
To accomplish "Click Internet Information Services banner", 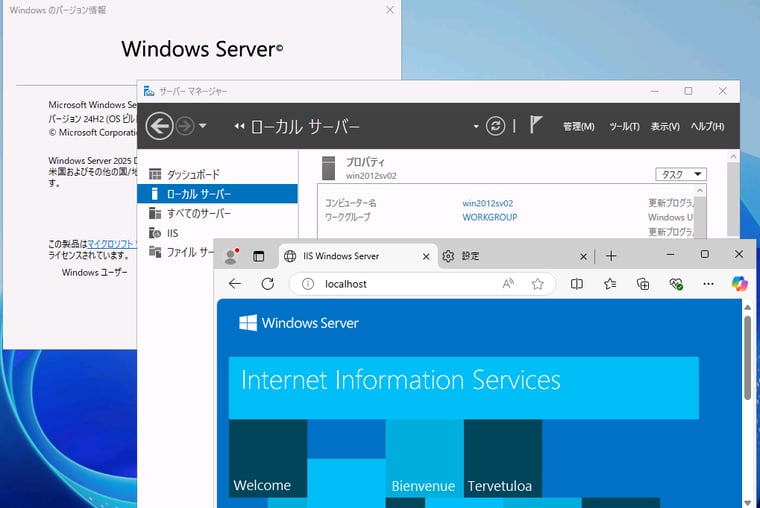I will pyautogui.click(x=464, y=388).
